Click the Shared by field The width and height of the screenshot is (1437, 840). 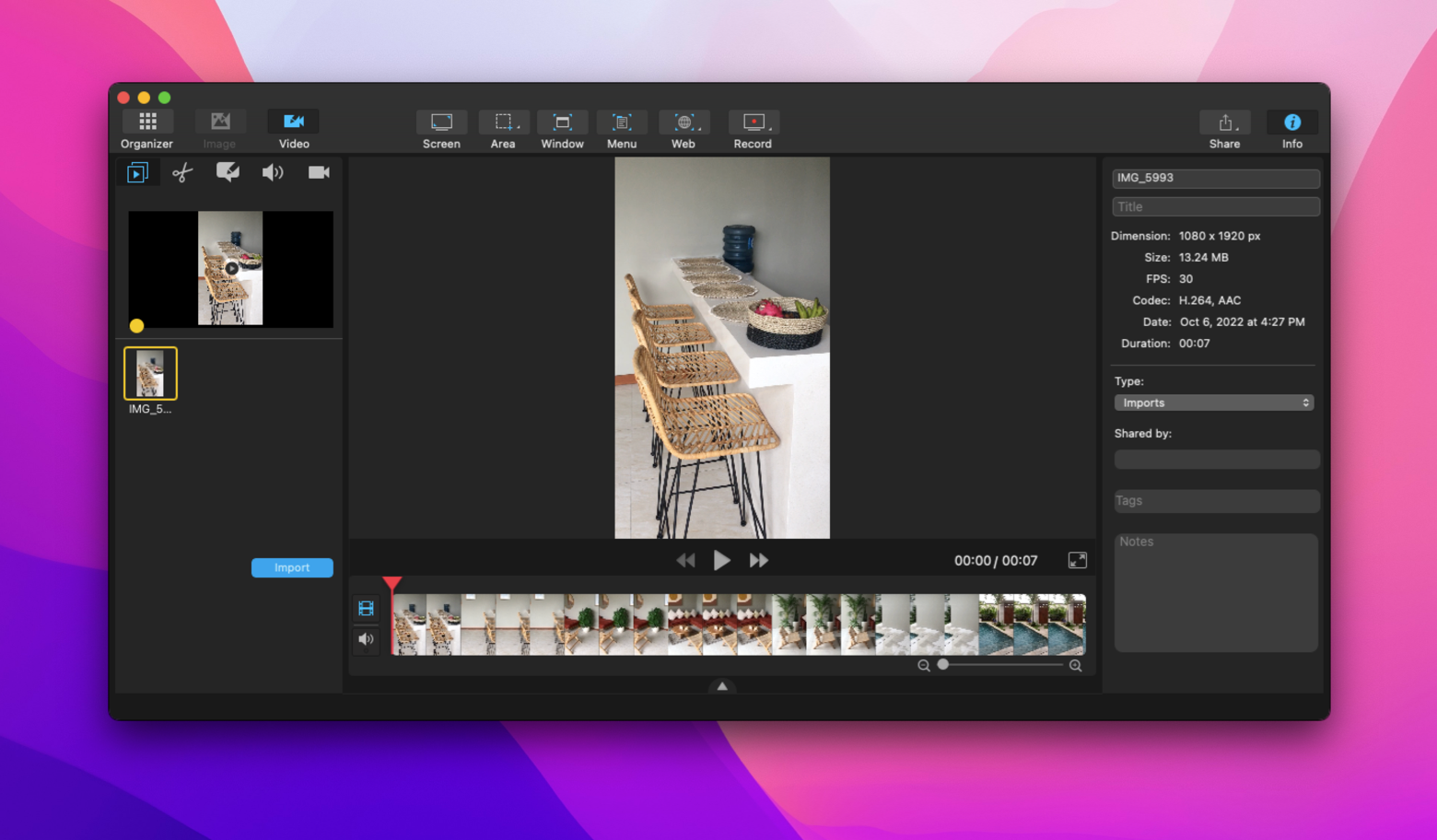(1217, 459)
